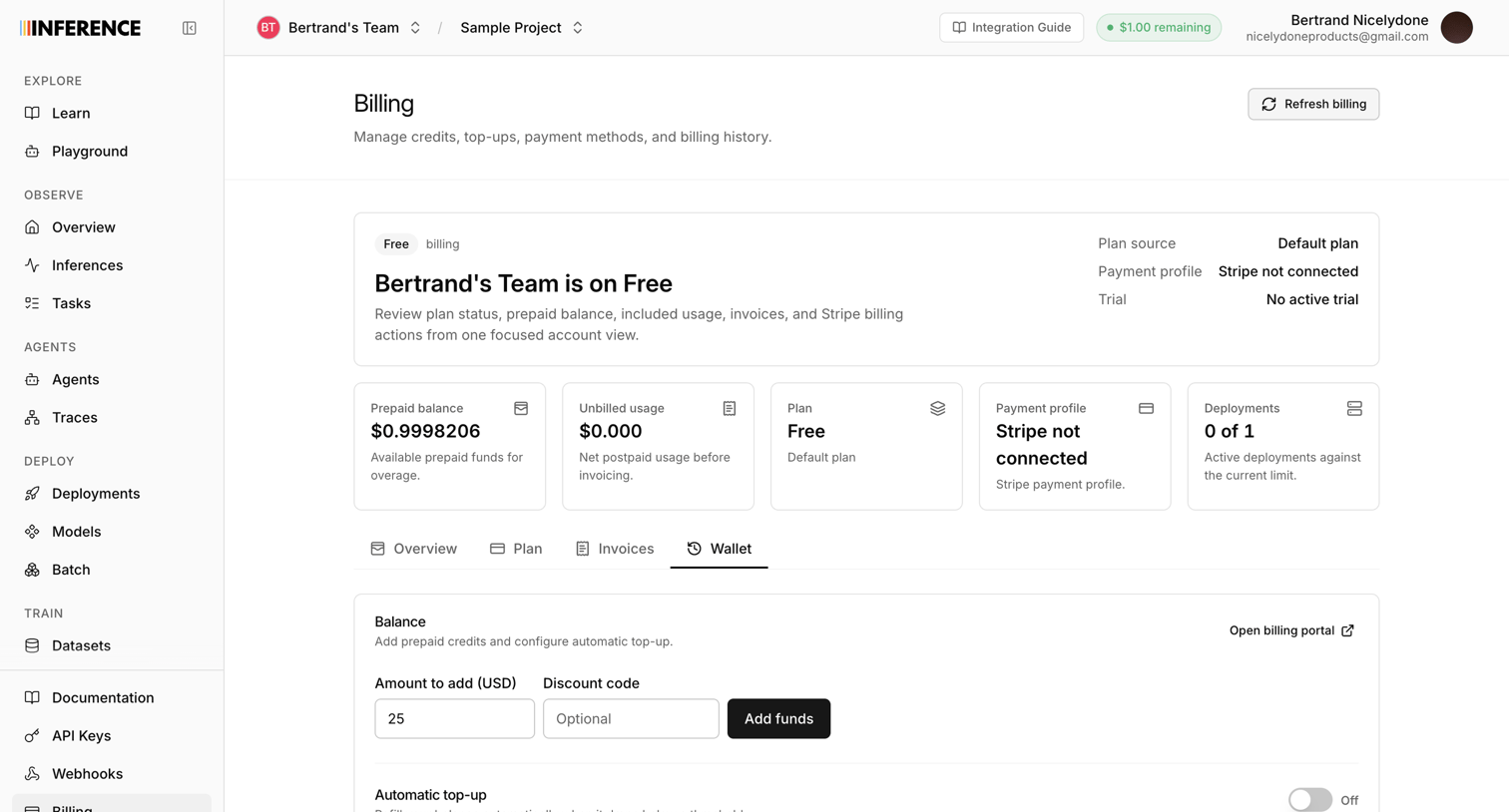Click Refresh billing button
This screenshot has width=1509, height=812.
coord(1313,104)
